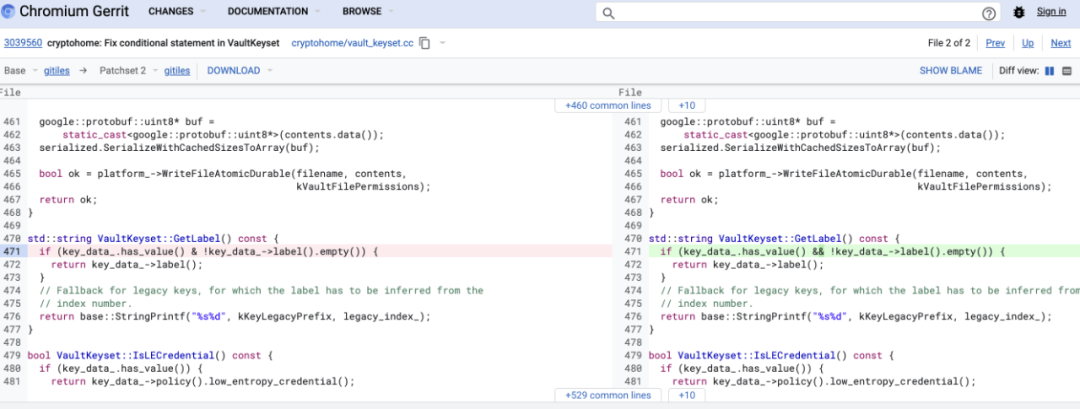Switch to unified diff view icon

[1067, 71]
